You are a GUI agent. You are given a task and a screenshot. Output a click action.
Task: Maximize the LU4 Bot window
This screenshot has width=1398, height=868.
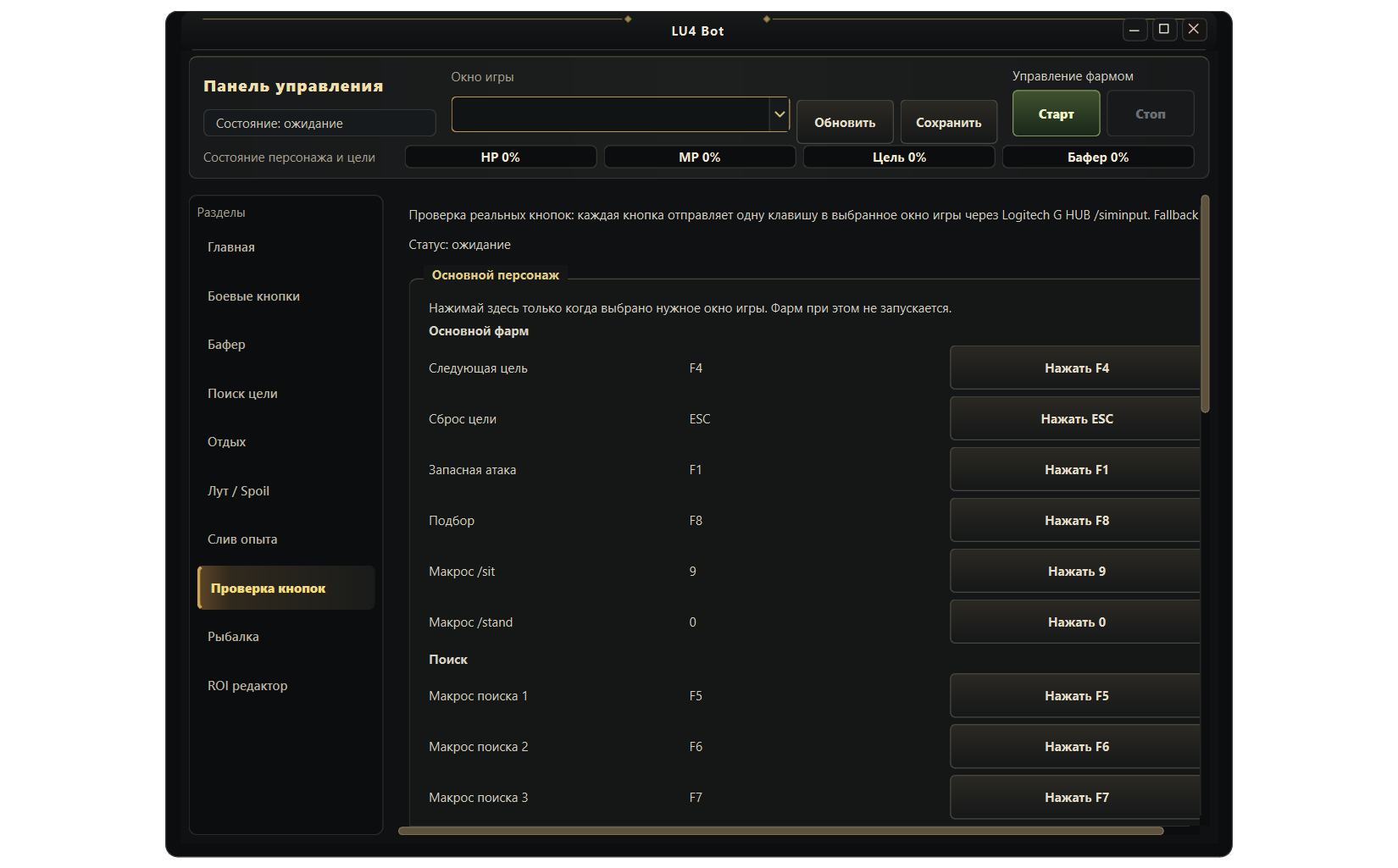point(1164,30)
